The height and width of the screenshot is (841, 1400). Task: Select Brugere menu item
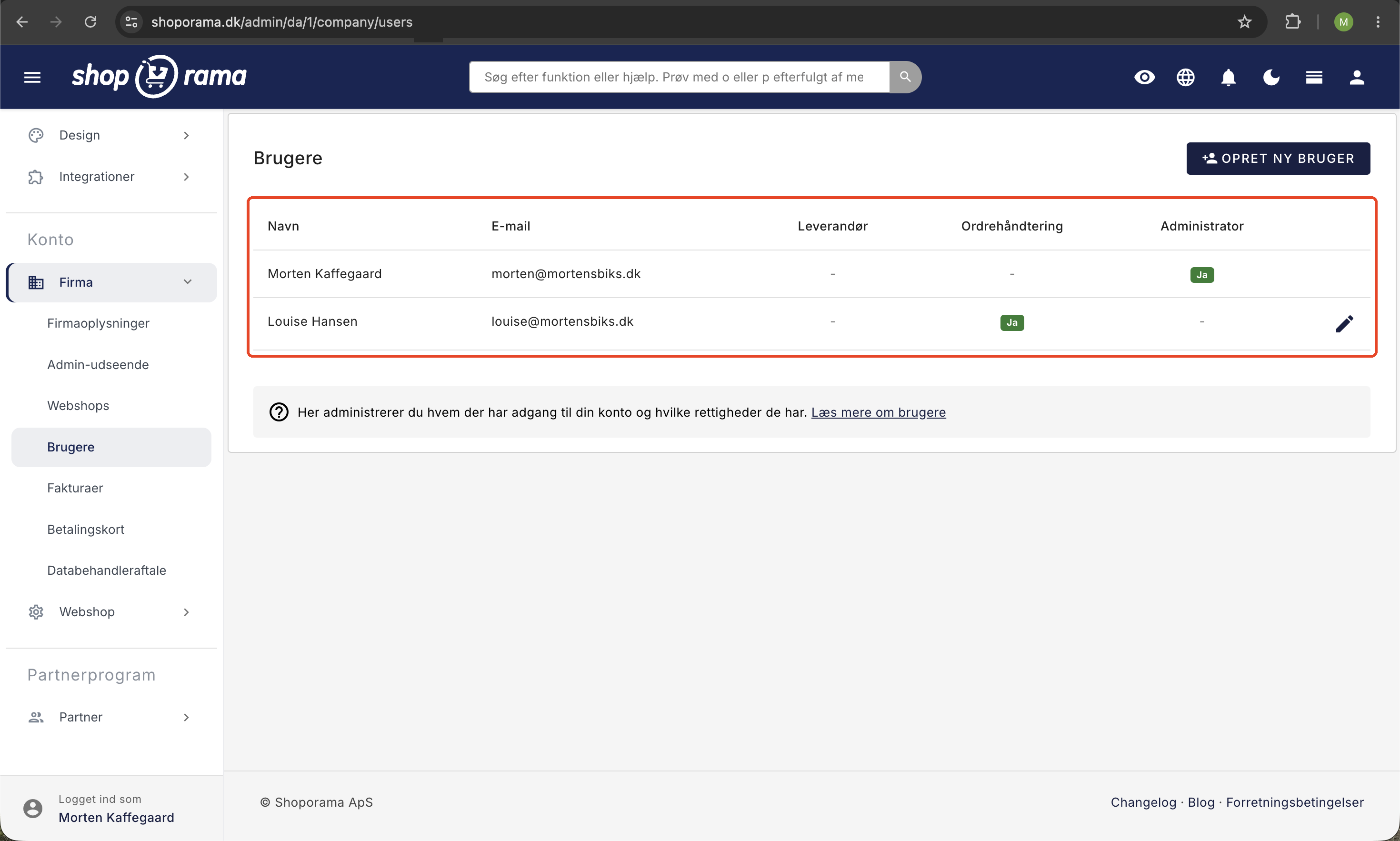tap(111, 447)
